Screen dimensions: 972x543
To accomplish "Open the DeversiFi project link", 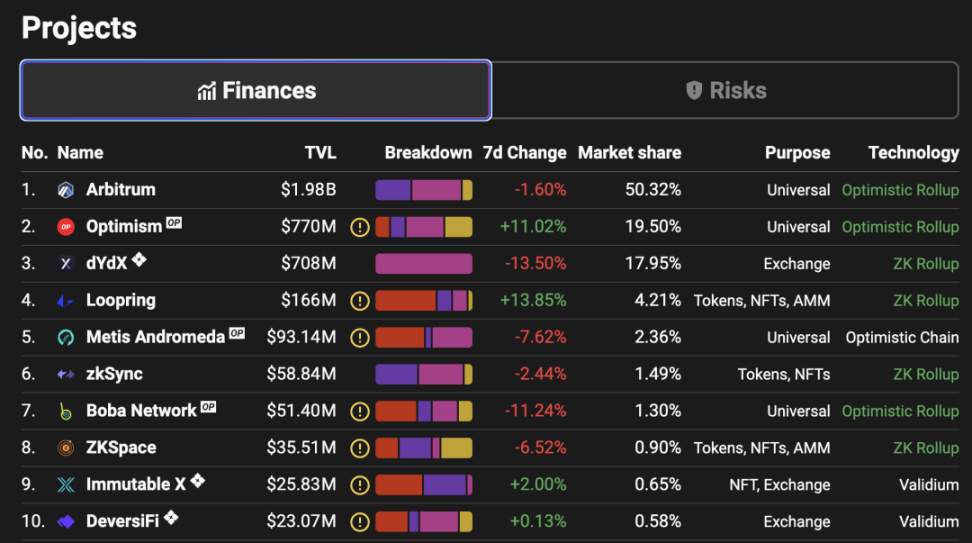I will (123, 521).
